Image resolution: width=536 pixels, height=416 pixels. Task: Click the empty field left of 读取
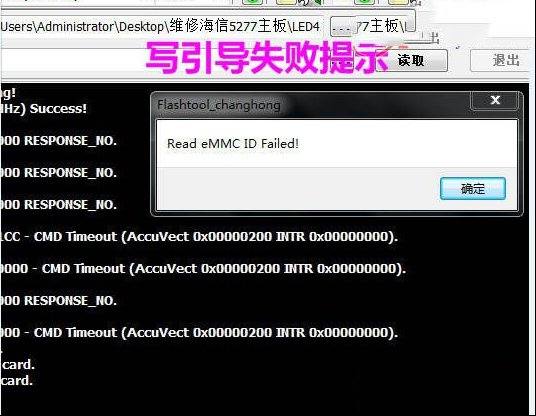point(186,61)
